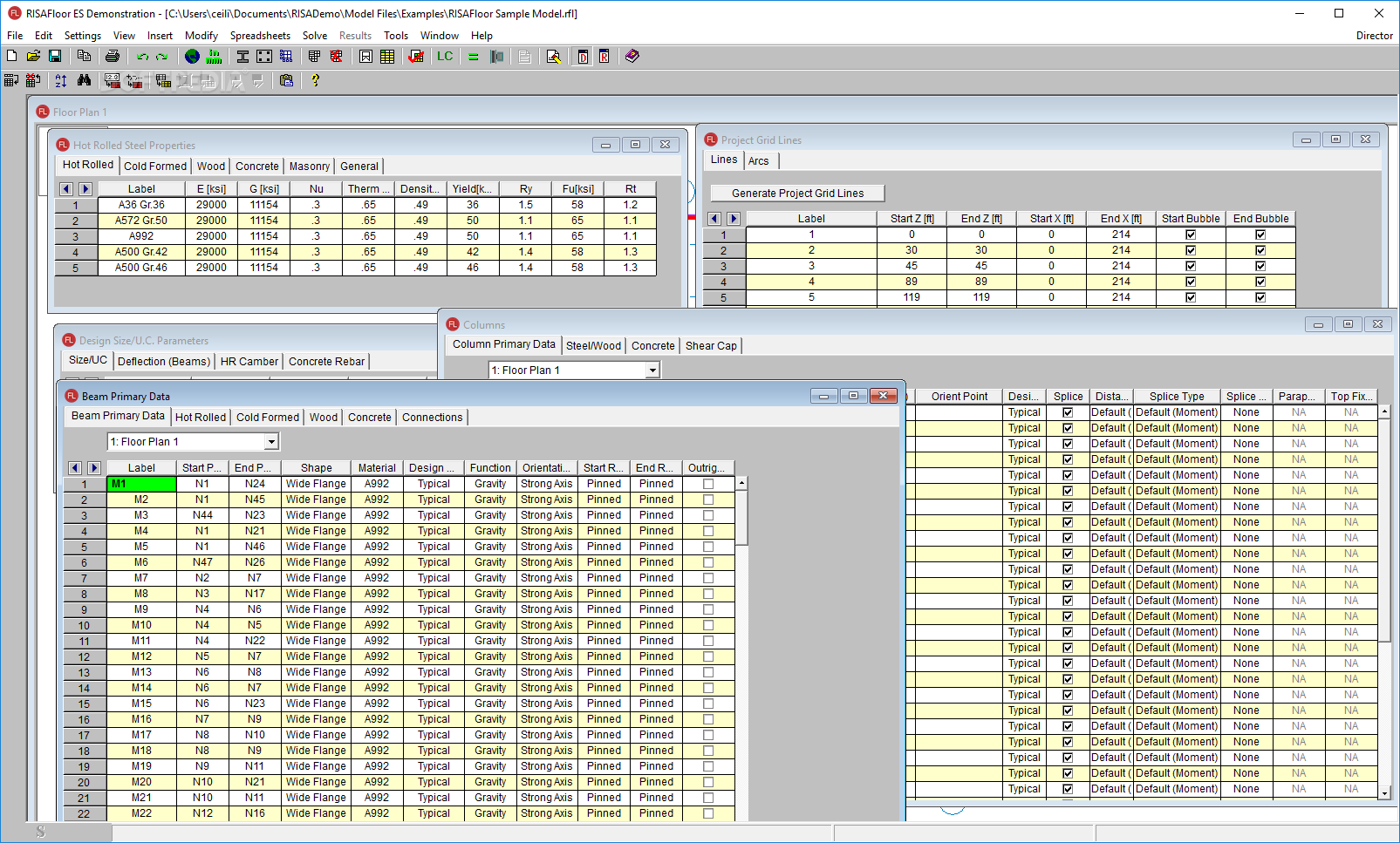
Task: Click Splice Type column header in Columns
Action: pyautogui.click(x=1177, y=397)
